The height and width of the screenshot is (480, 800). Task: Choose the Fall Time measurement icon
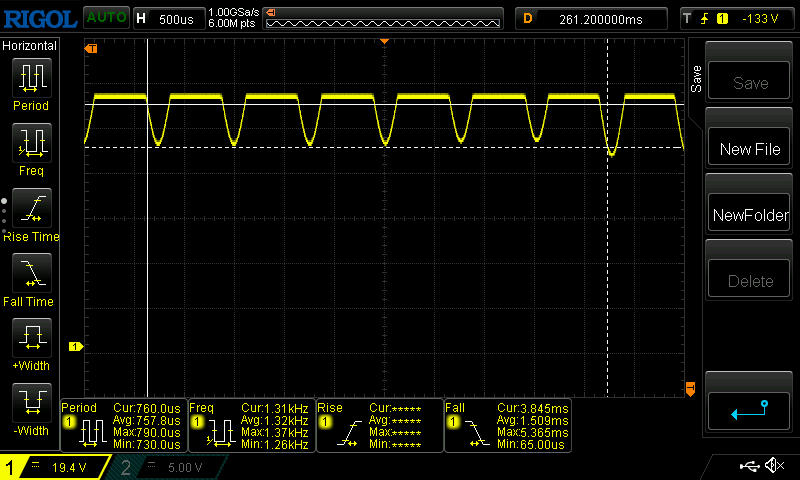30,273
